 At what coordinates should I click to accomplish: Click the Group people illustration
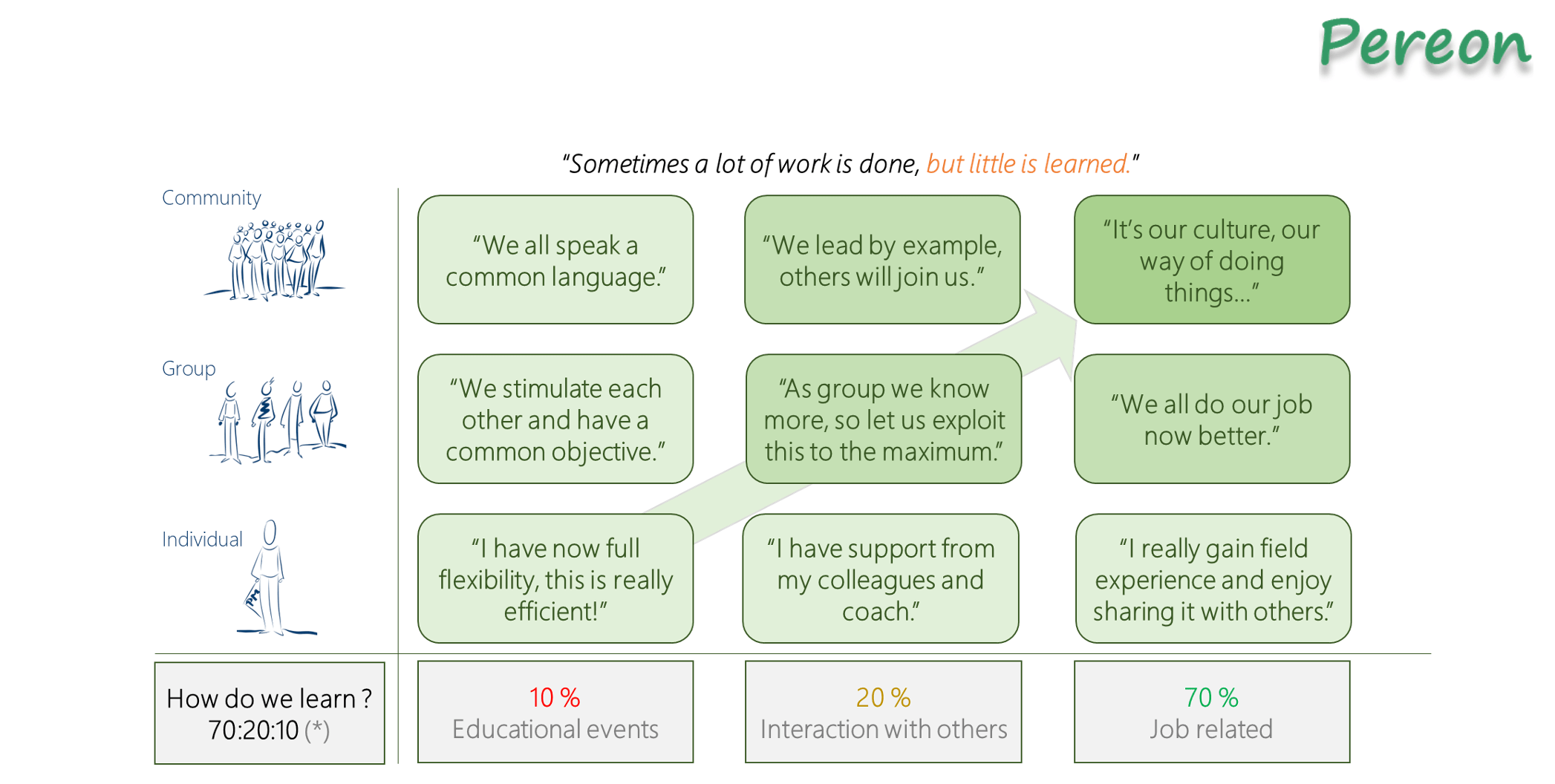pos(278,422)
